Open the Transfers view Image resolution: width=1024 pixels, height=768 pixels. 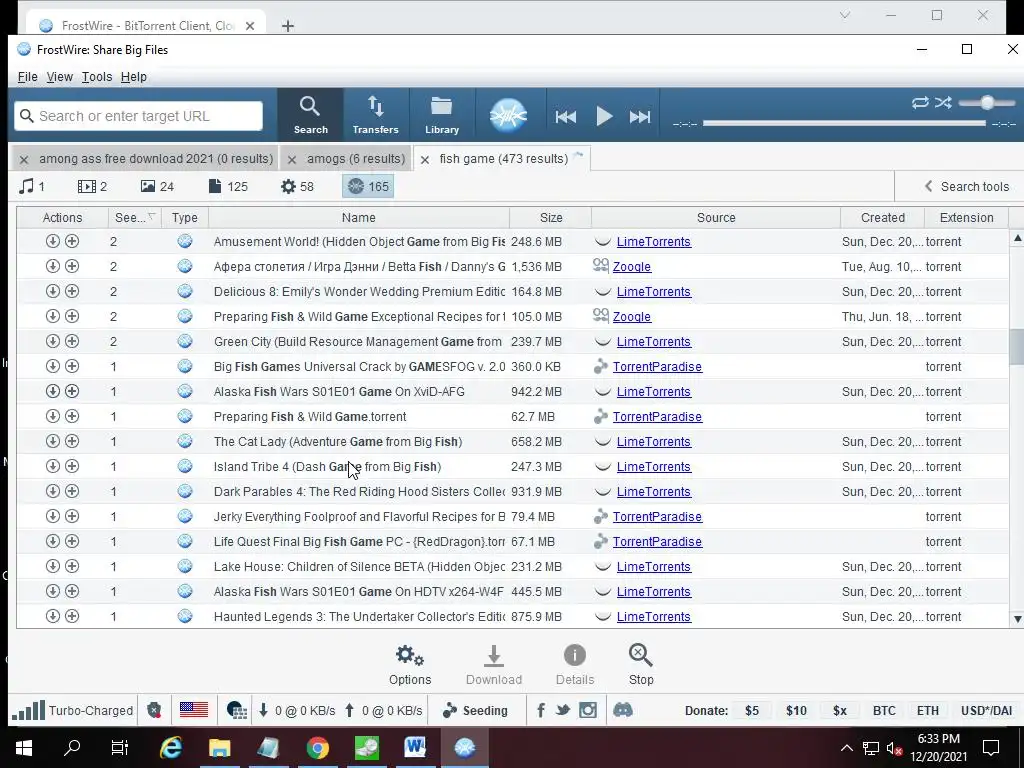[x=376, y=115]
